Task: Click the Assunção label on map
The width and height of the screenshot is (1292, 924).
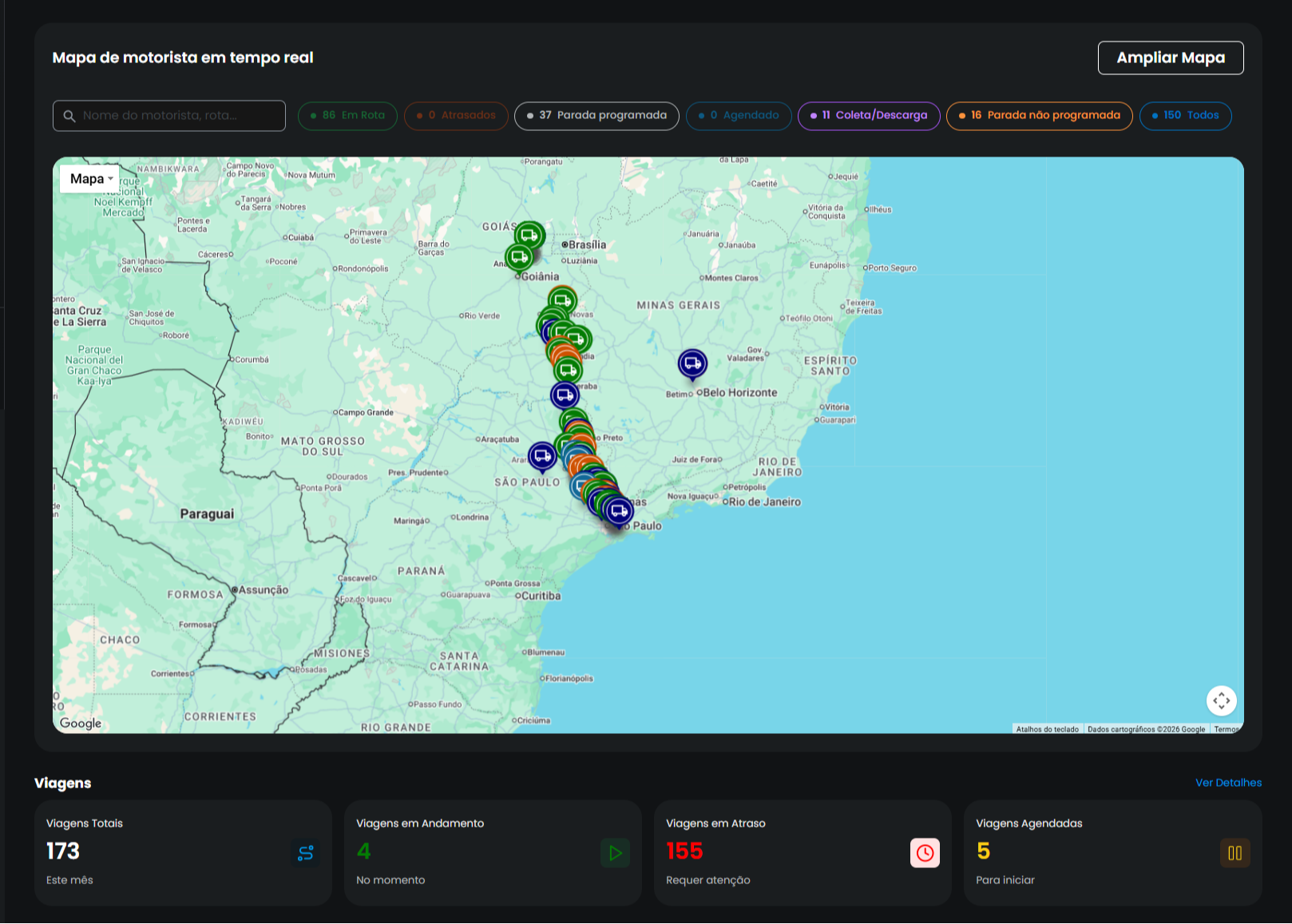Action: tap(264, 590)
